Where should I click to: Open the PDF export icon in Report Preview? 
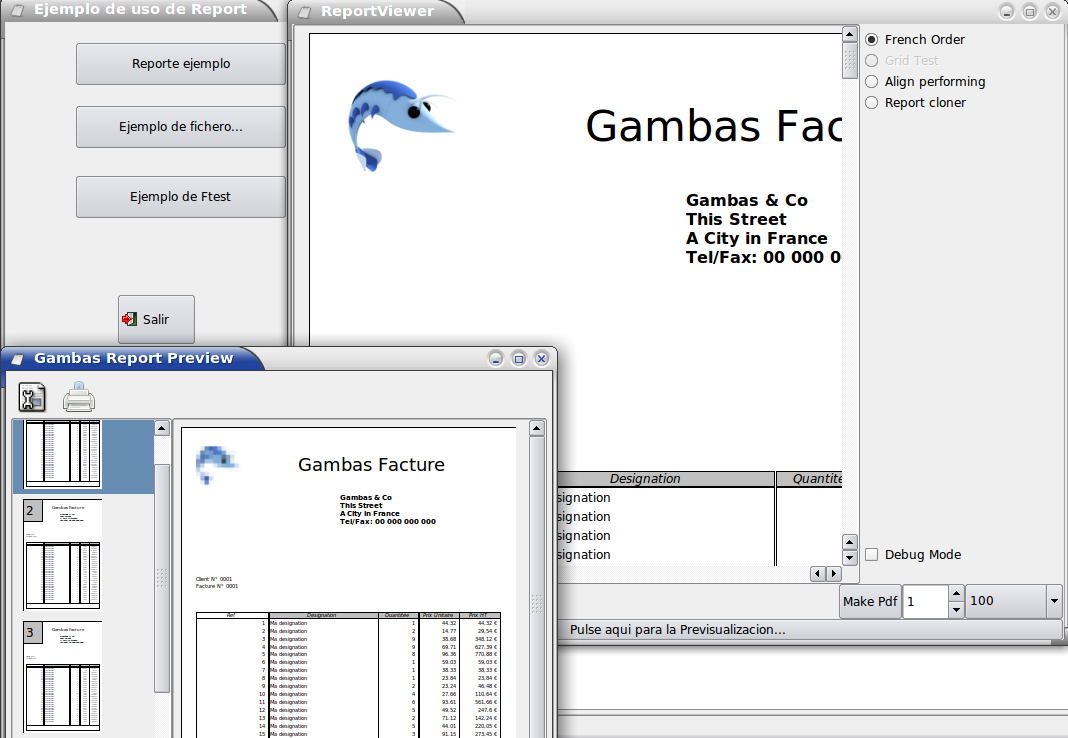click(31, 397)
